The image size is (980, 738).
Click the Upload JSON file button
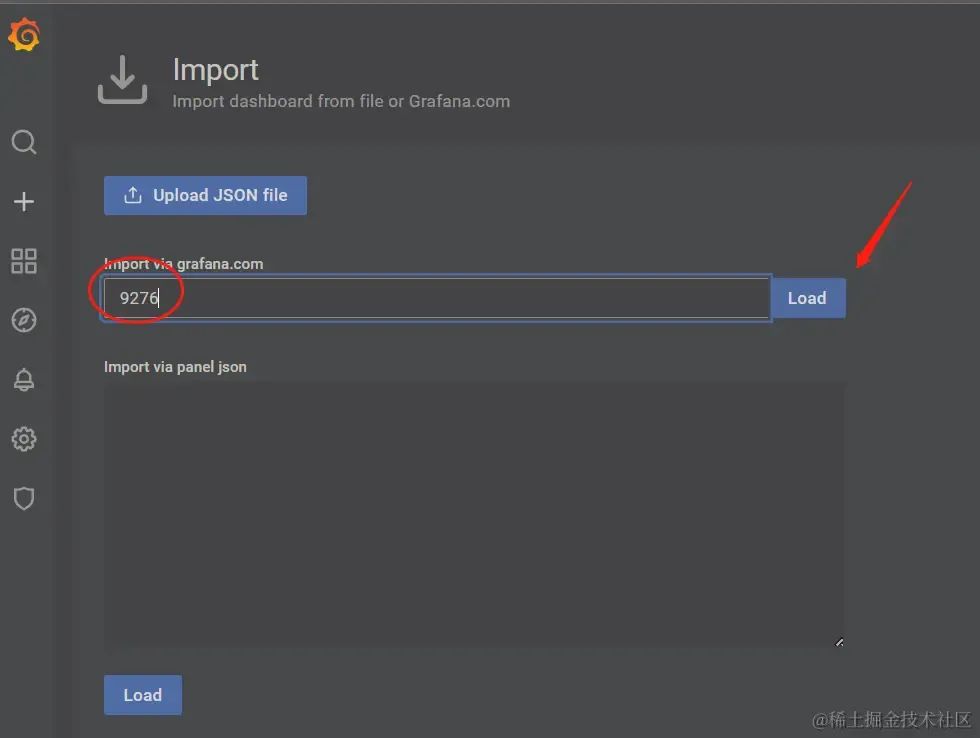[205, 196]
